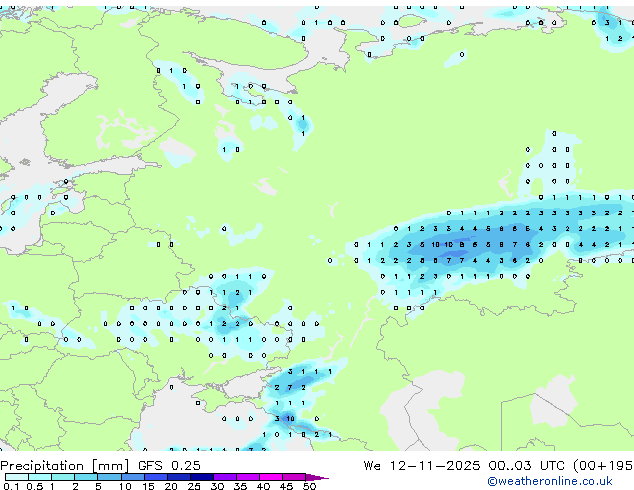Click the 'We' weekday label
This screenshot has height=490, width=634.
point(372,466)
